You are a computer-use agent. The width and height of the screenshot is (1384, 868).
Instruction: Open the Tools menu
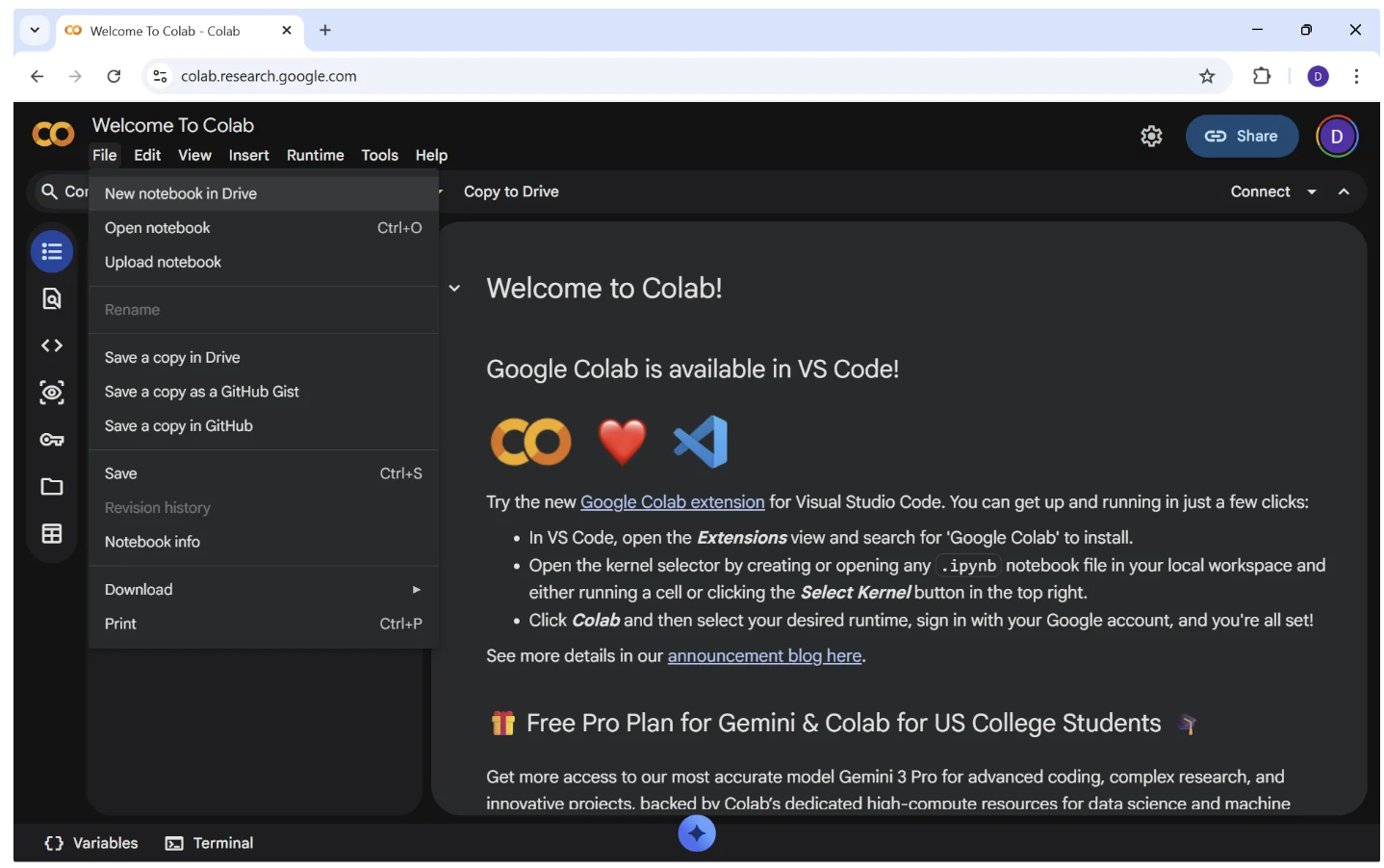click(x=379, y=155)
